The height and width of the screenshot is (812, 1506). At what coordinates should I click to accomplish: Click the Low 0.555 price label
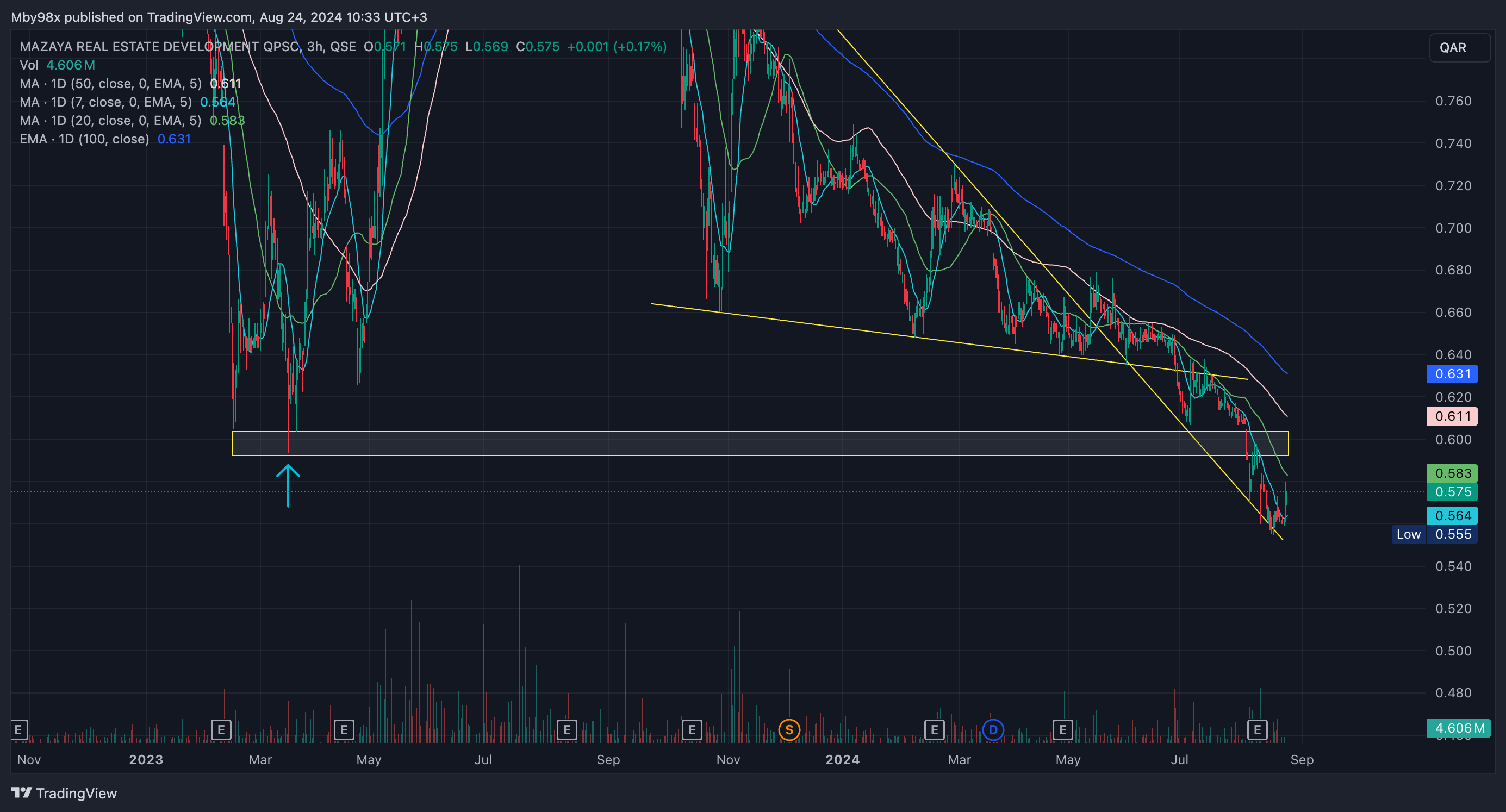pyautogui.click(x=1434, y=534)
